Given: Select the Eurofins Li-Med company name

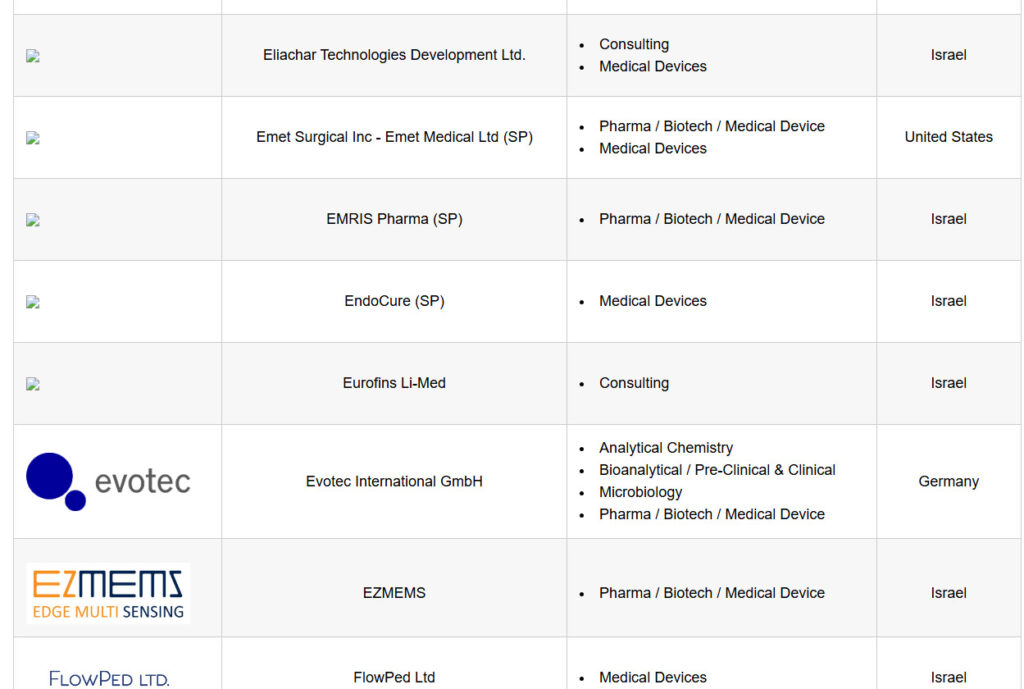Looking at the screenshot, I should (394, 383).
